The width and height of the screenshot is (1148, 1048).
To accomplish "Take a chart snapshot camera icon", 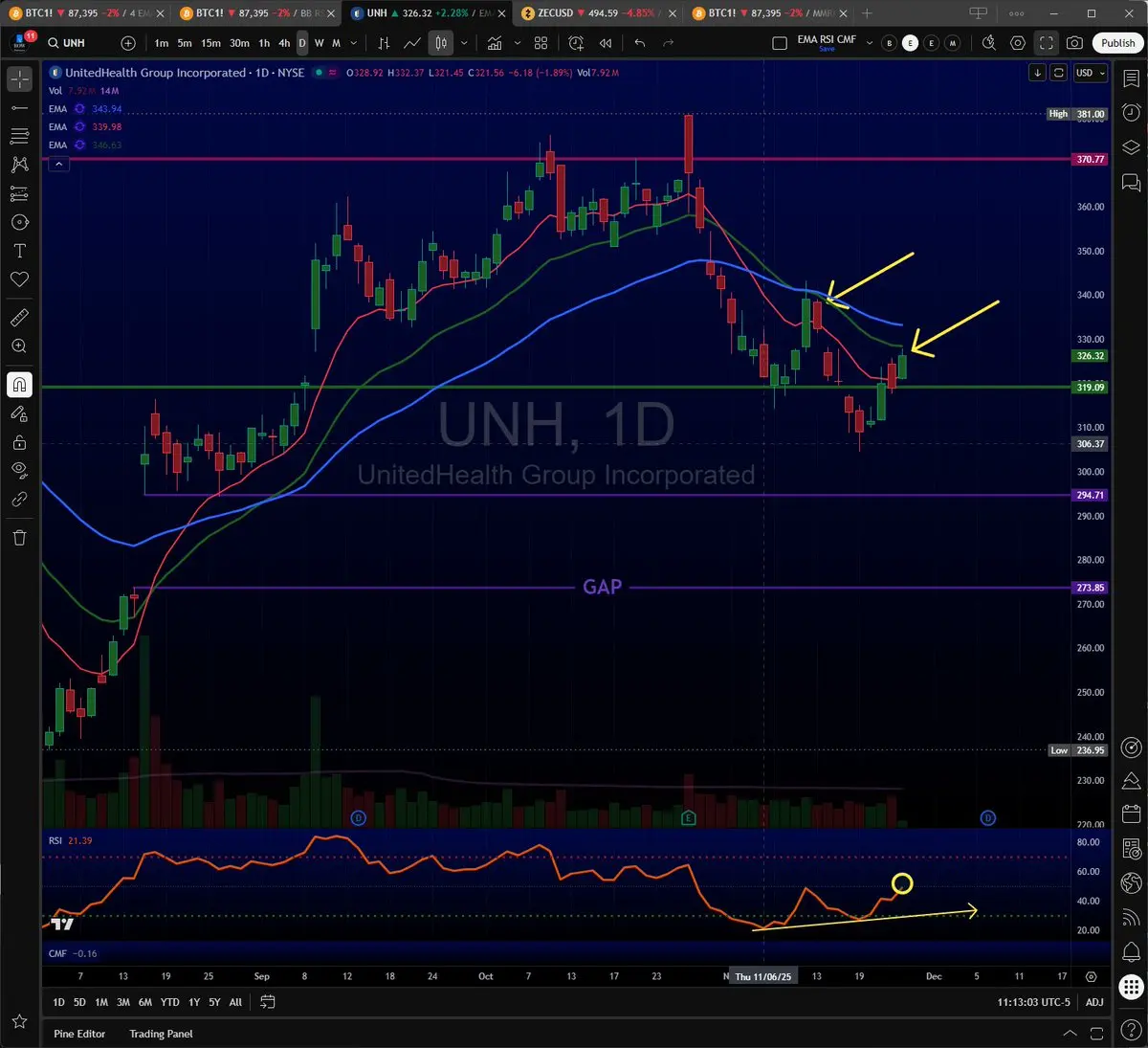I will coord(1075,43).
